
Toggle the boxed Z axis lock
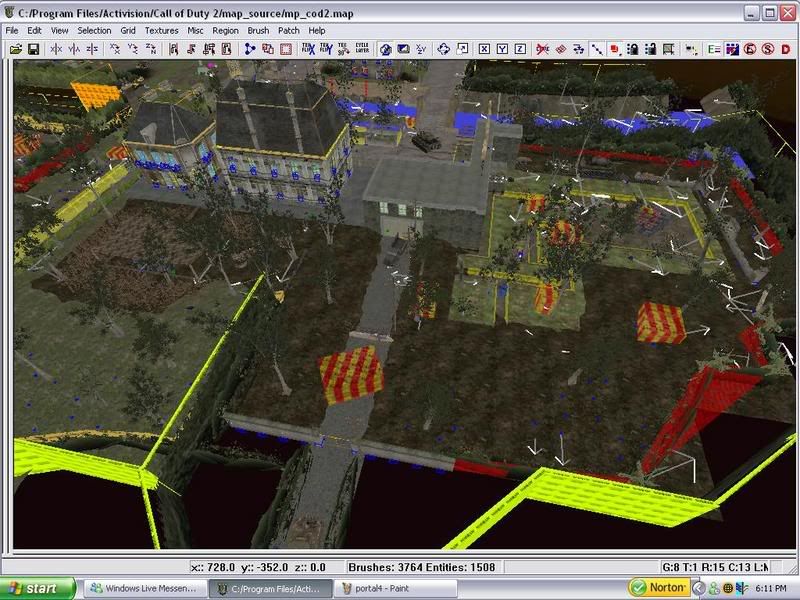520,48
